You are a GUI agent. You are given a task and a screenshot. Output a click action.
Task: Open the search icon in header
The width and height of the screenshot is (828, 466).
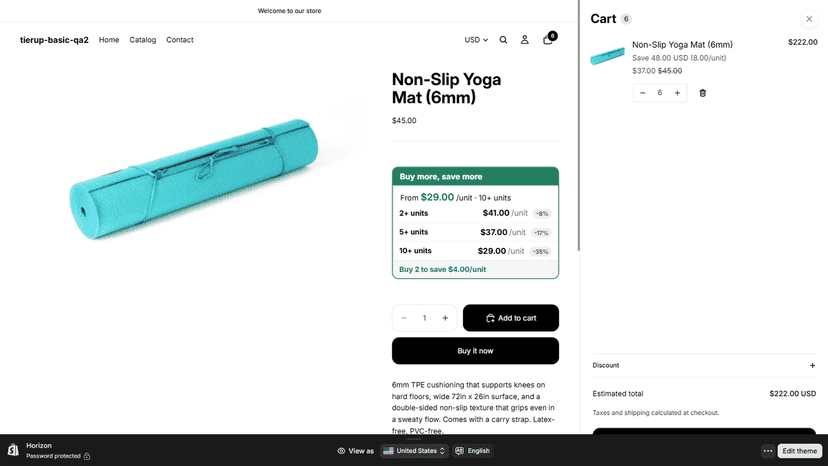point(503,40)
